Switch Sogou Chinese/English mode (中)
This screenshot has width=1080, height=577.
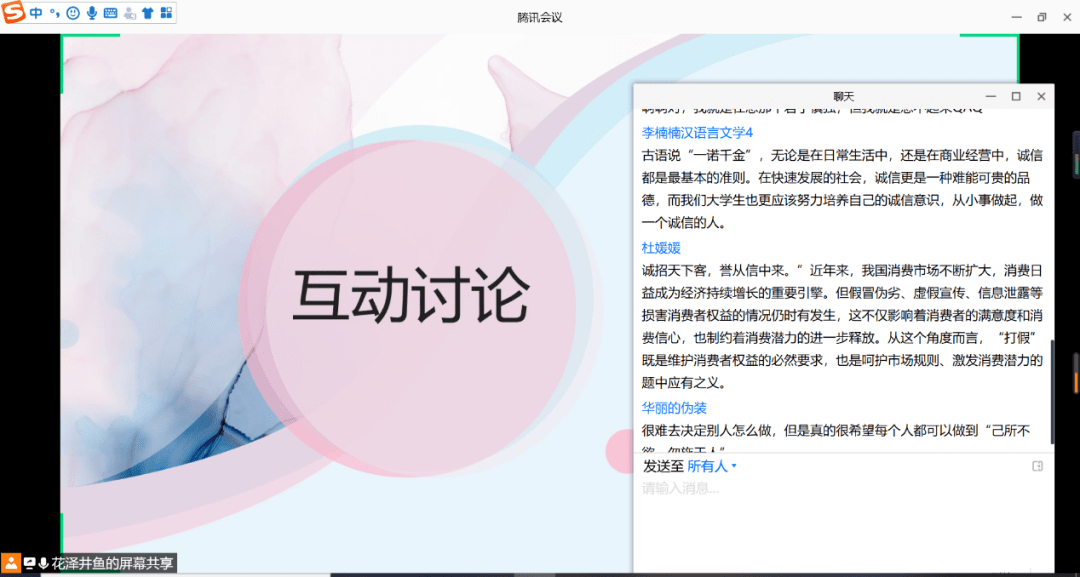tap(35, 13)
